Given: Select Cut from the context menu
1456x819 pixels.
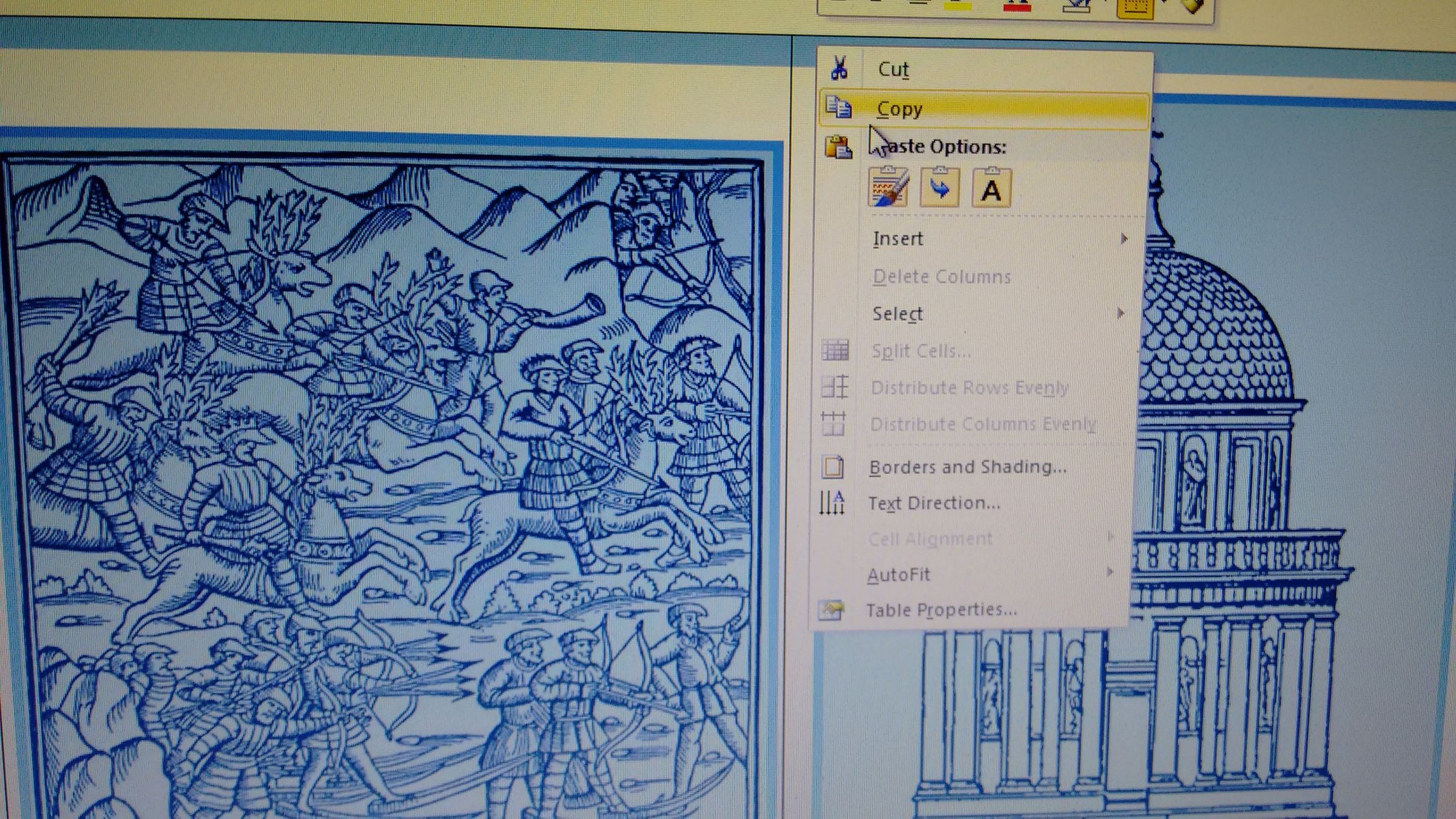Looking at the screenshot, I should pyautogui.click(x=893, y=69).
